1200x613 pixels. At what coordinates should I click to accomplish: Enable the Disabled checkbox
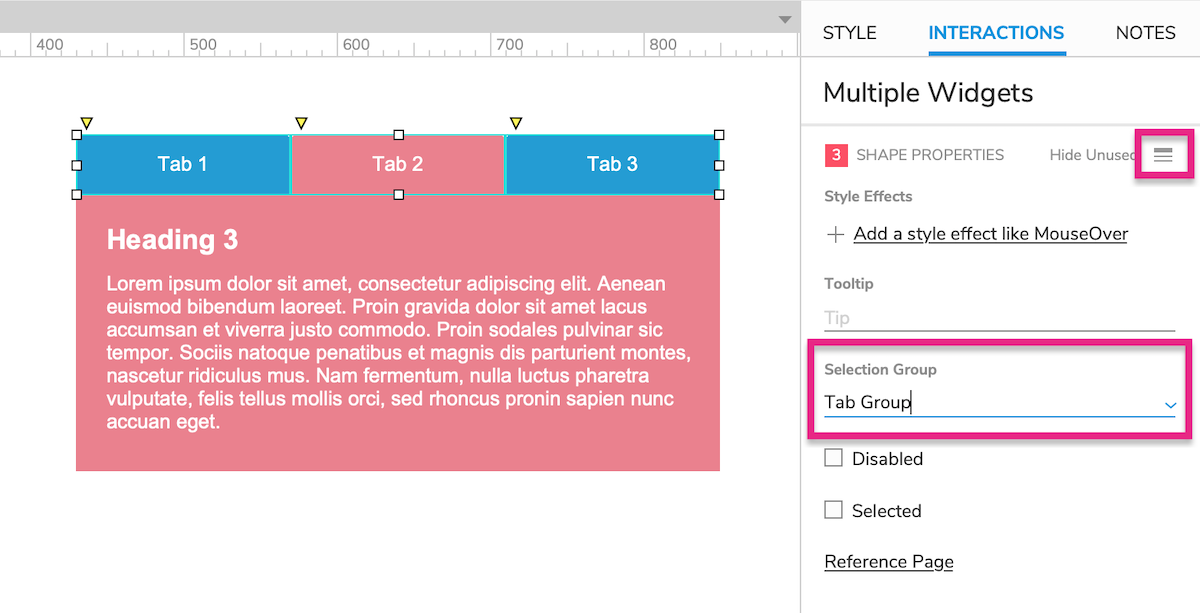pos(833,458)
